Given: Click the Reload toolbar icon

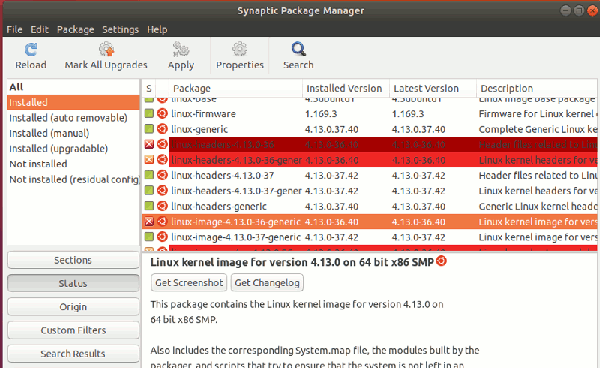Looking at the screenshot, I should point(31,50).
